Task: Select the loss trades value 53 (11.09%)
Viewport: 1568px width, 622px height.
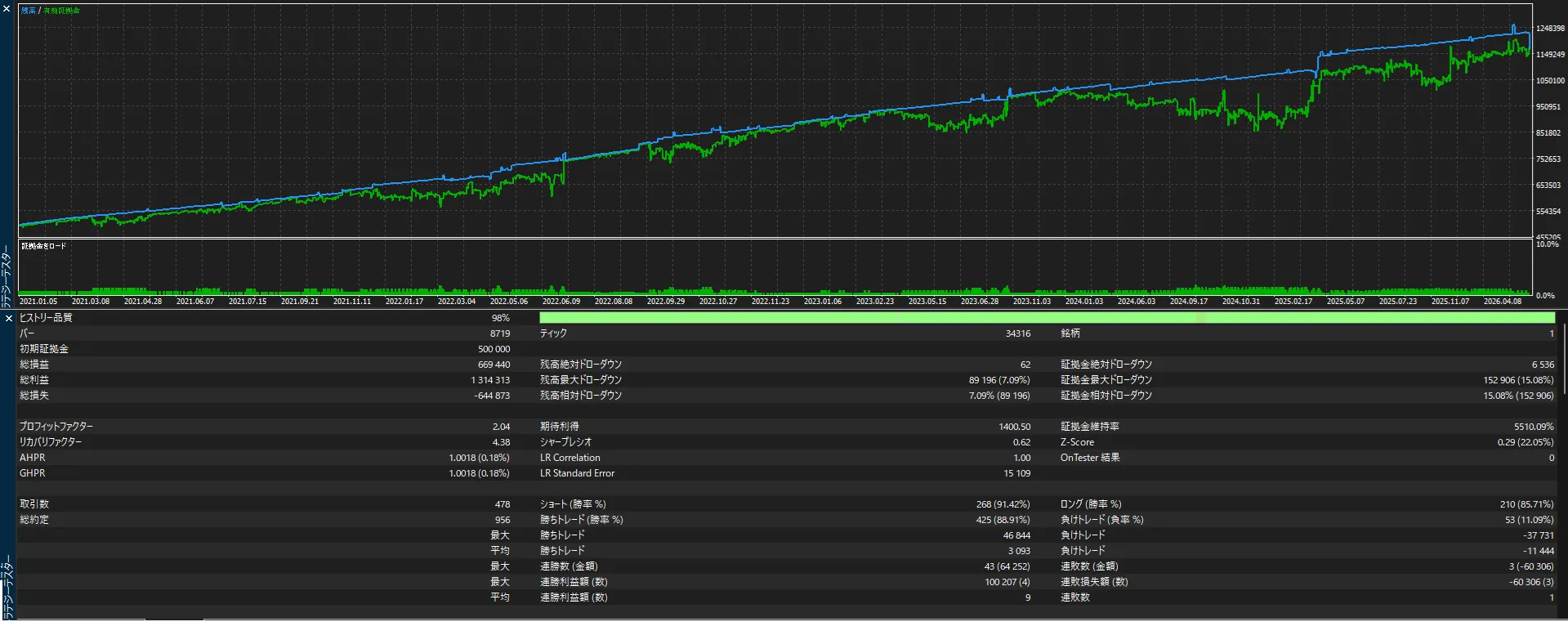Action: [1530, 520]
